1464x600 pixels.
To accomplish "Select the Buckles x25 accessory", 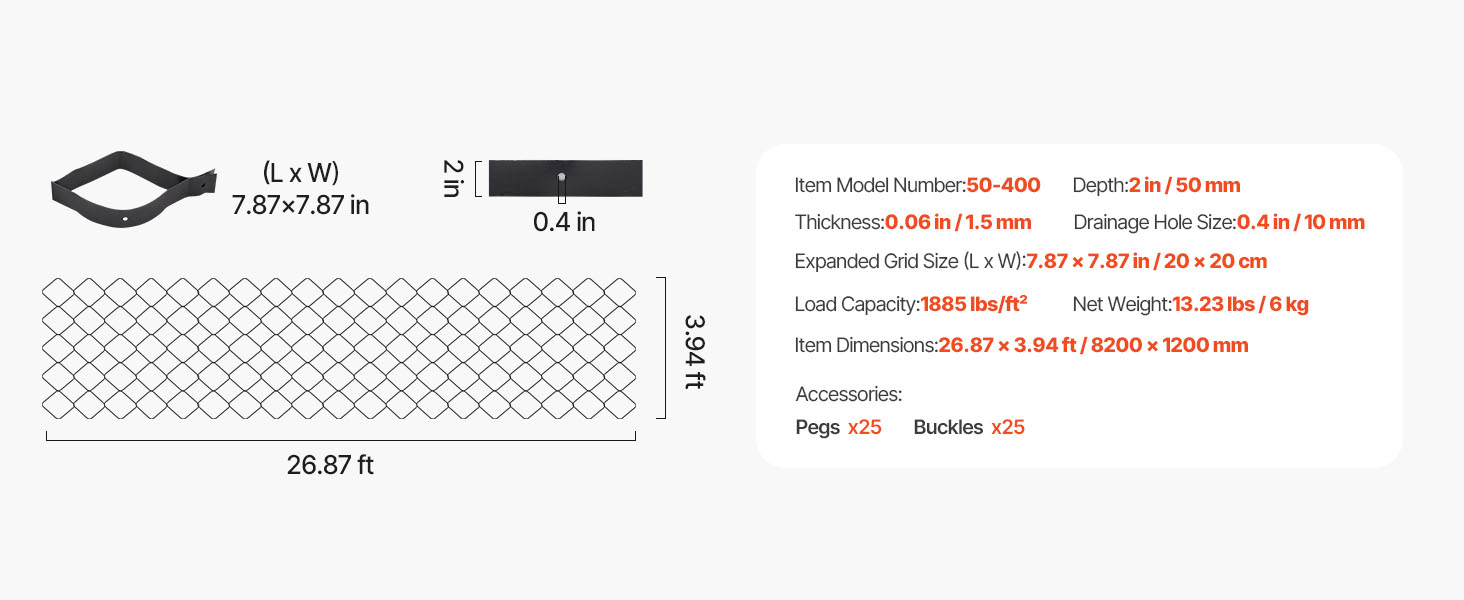I will (x=969, y=427).
